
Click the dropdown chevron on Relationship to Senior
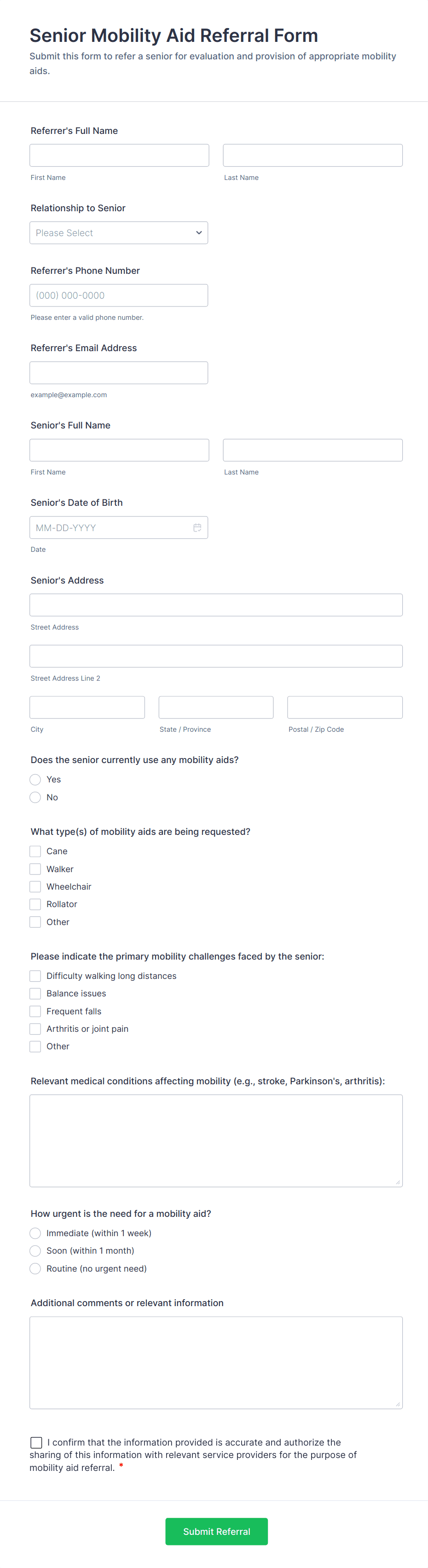pos(198,232)
